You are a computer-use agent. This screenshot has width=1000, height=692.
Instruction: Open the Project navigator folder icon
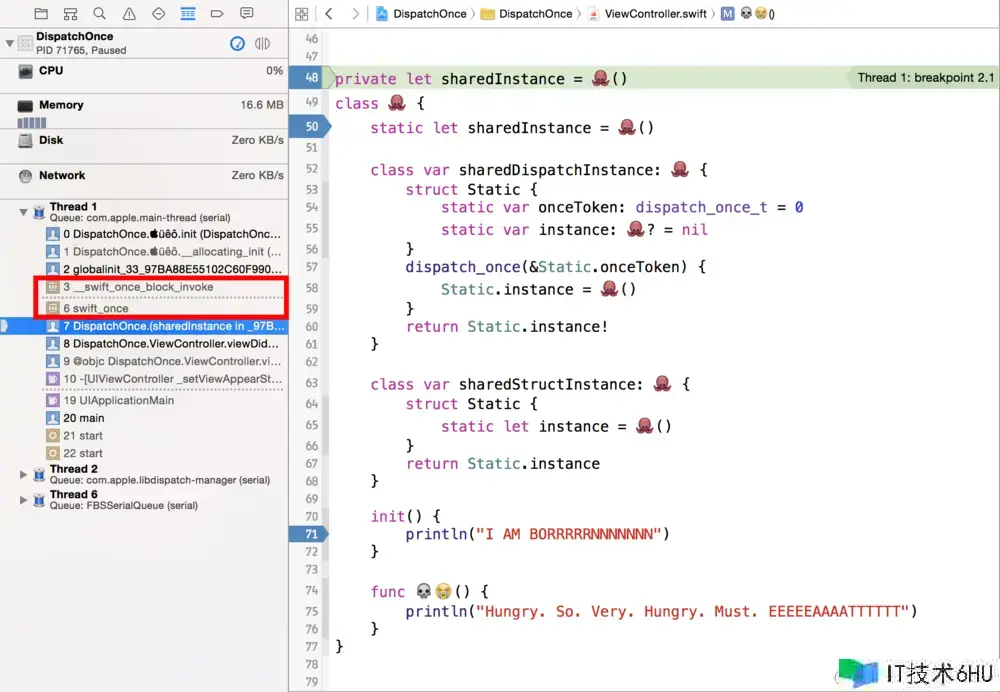tap(41, 14)
